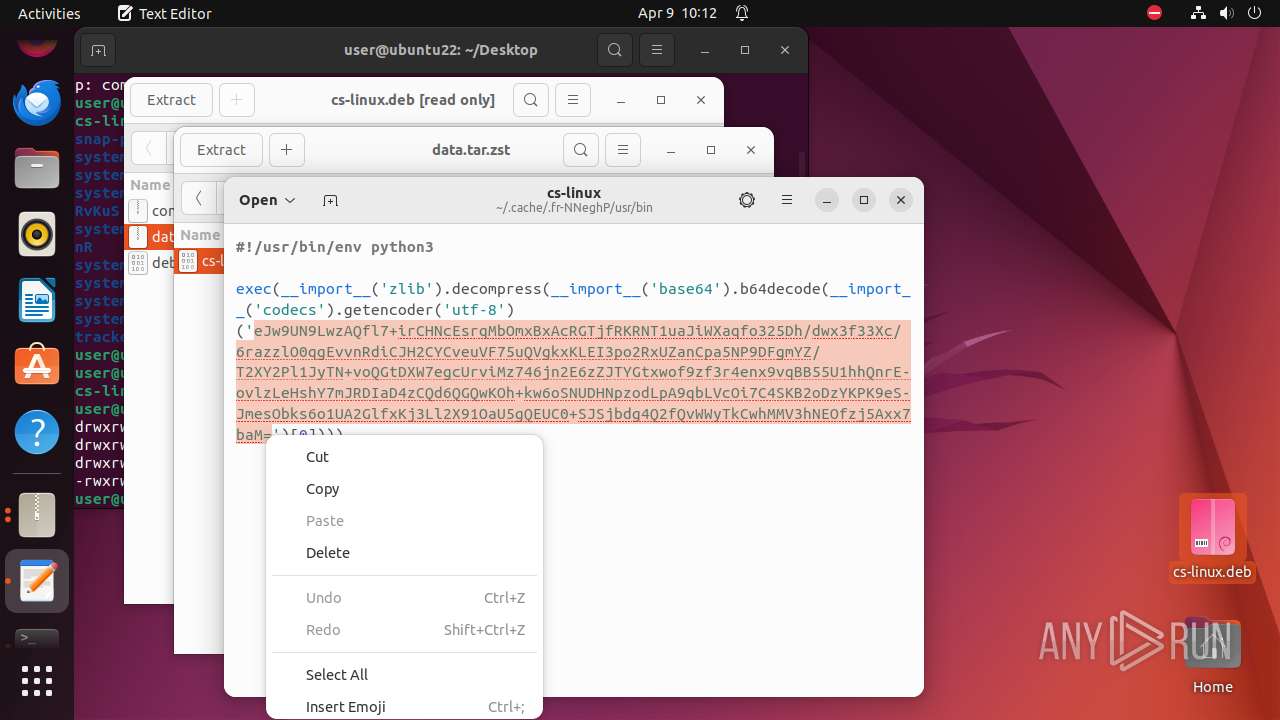Image resolution: width=1280 pixels, height=720 pixels.
Task: Open Archive Manager from dock
Action: (37, 515)
